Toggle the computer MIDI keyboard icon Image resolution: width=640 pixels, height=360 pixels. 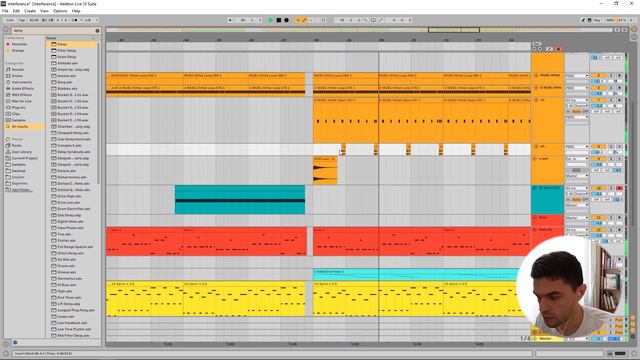(589, 20)
